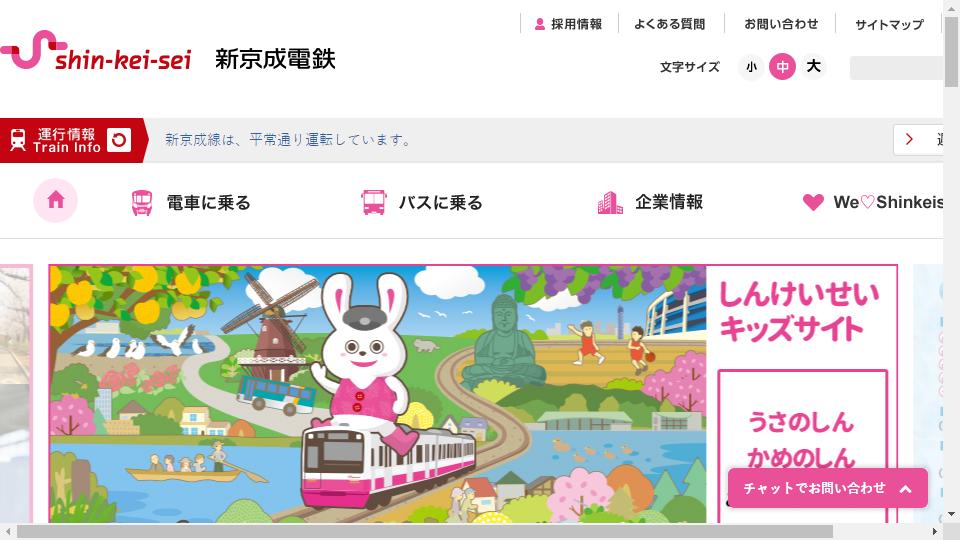This screenshot has height=540, width=960.
Task: Click the horizontal scrollbar thumb
Action: (425, 531)
